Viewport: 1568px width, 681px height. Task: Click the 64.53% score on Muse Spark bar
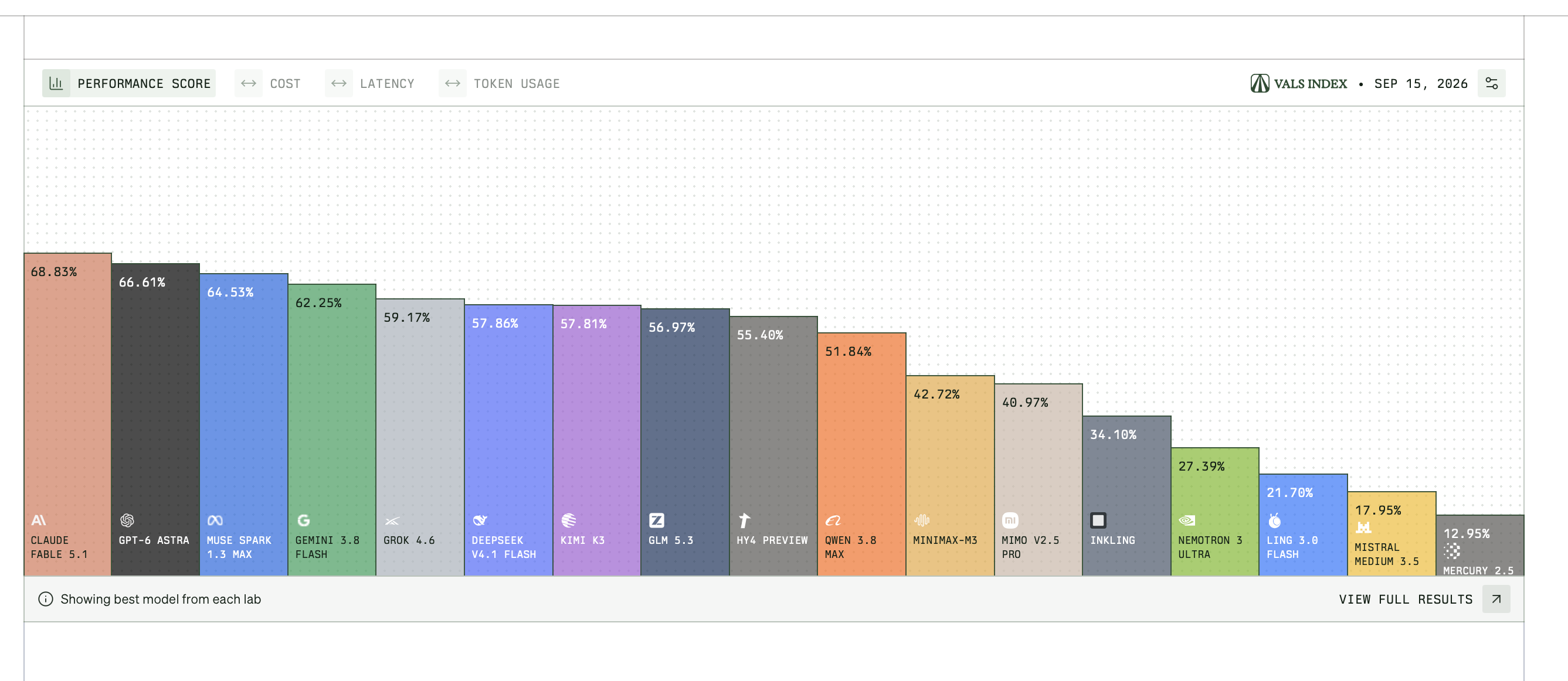[230, 291]
